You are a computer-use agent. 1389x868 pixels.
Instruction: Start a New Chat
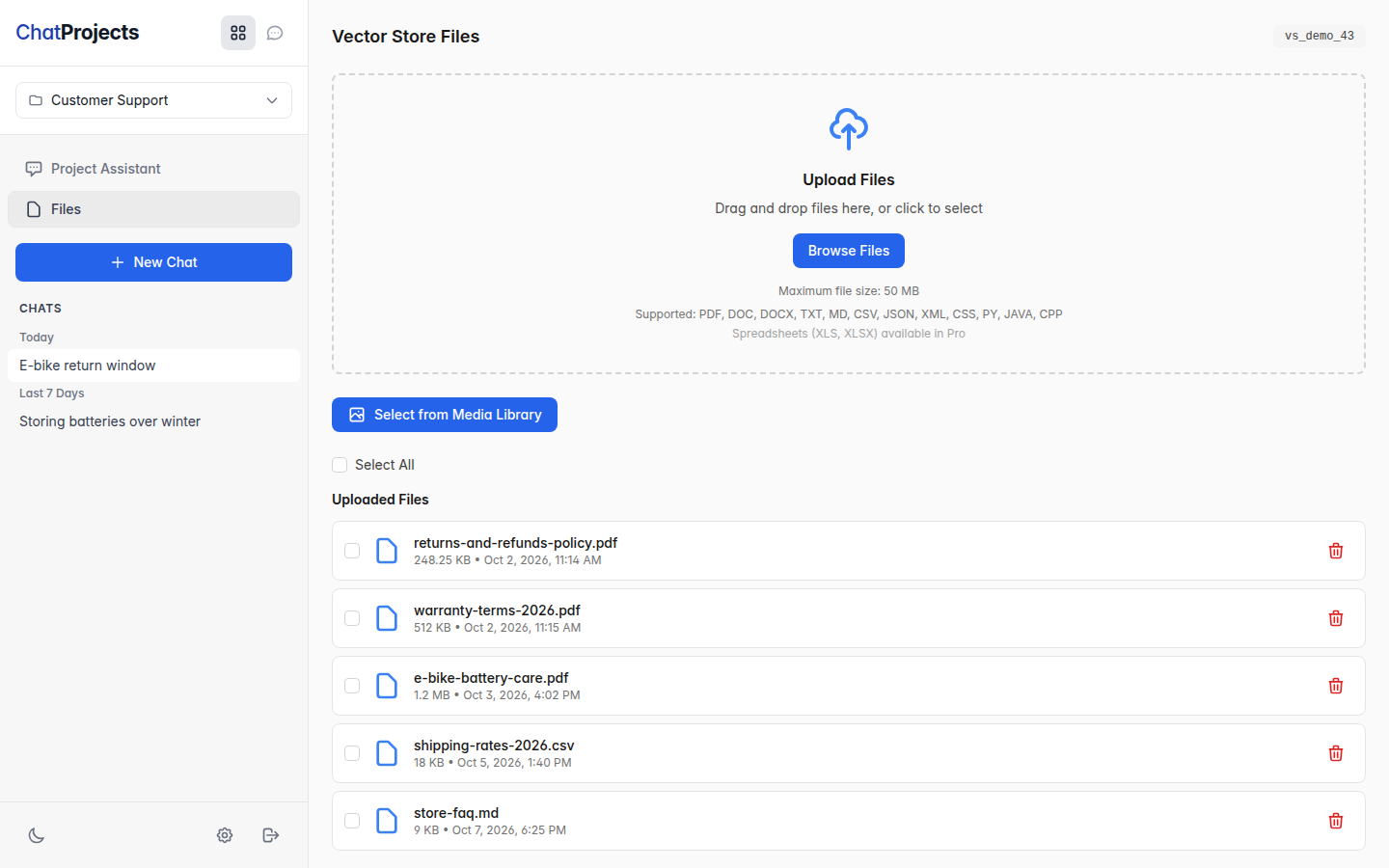click(x=153, y=262)
